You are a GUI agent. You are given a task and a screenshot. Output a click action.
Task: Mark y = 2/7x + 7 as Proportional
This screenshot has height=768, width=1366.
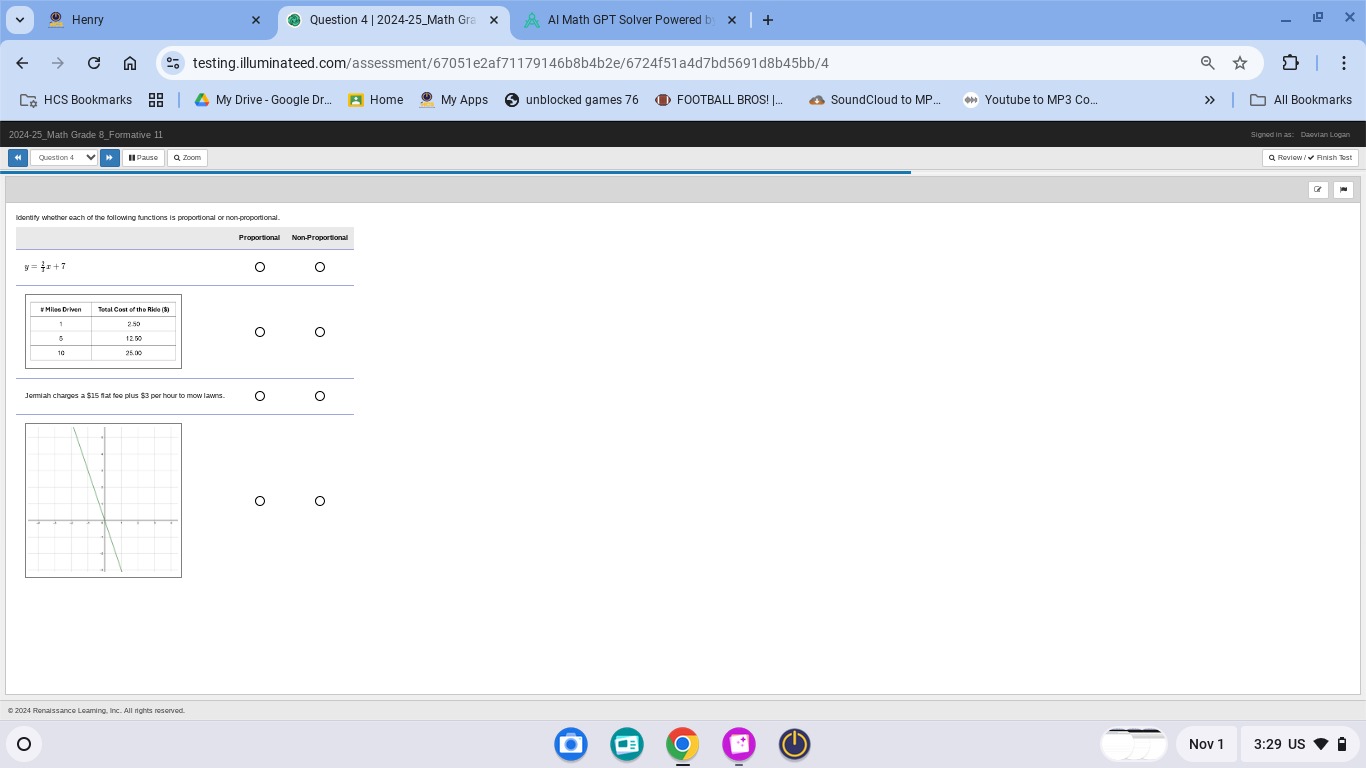pyautogui.click(x=260, y=267)
